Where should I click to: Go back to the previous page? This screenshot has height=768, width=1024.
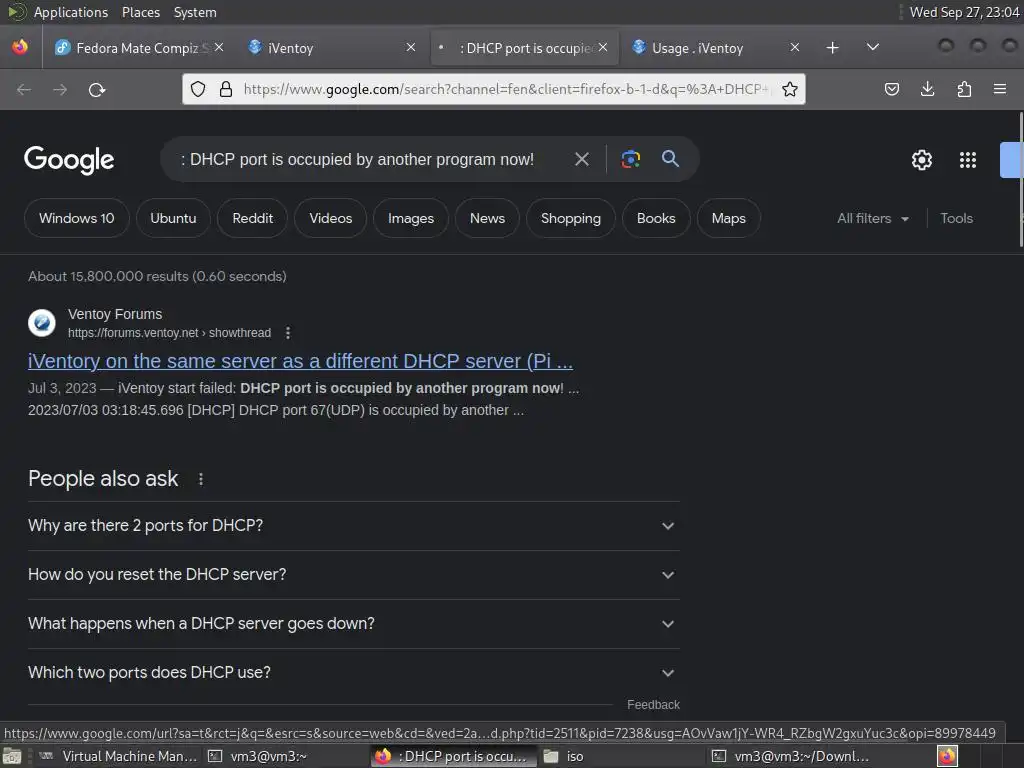tap(24, 89)
